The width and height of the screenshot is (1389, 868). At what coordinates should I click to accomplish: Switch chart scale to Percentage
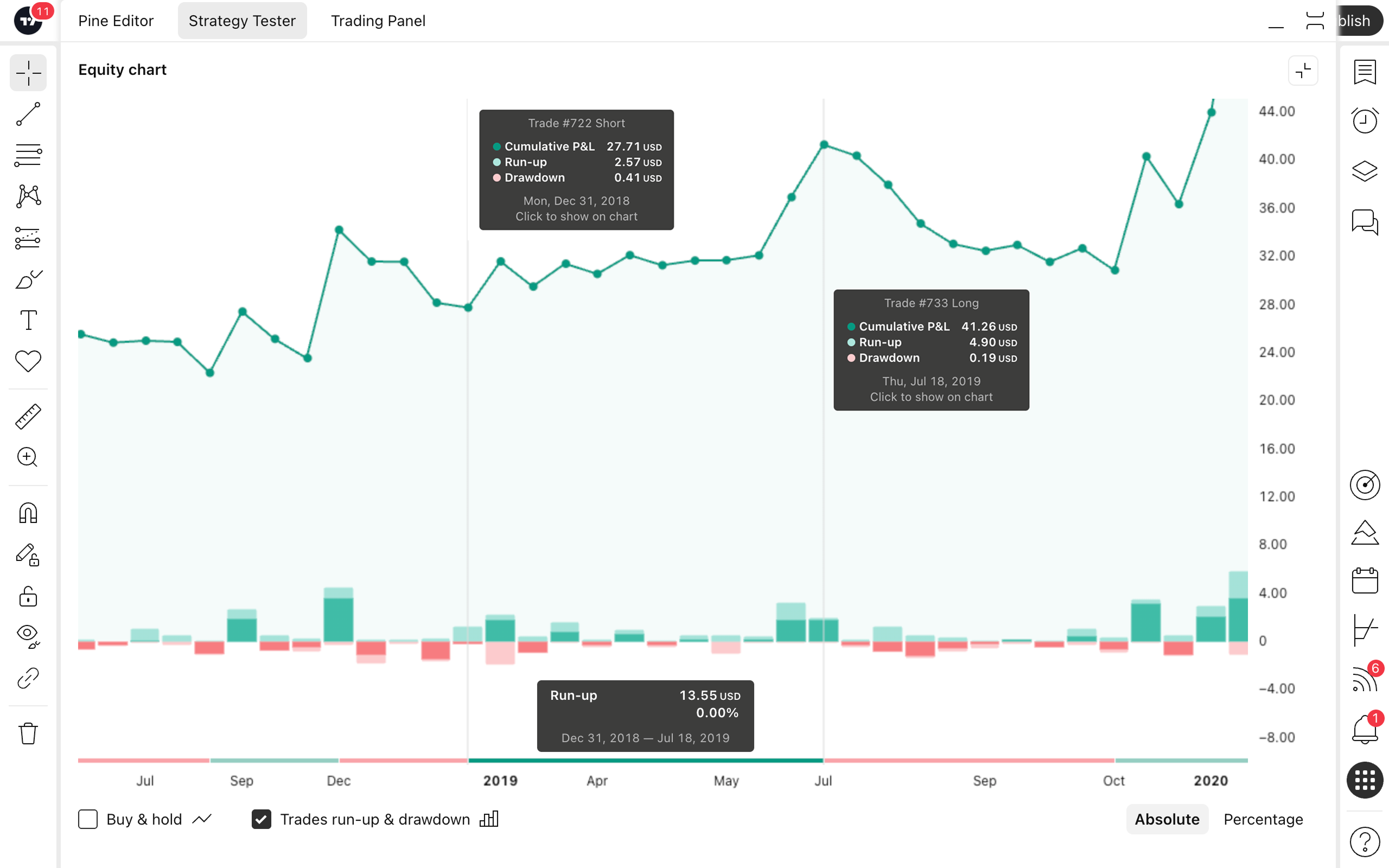[1263, 819]
